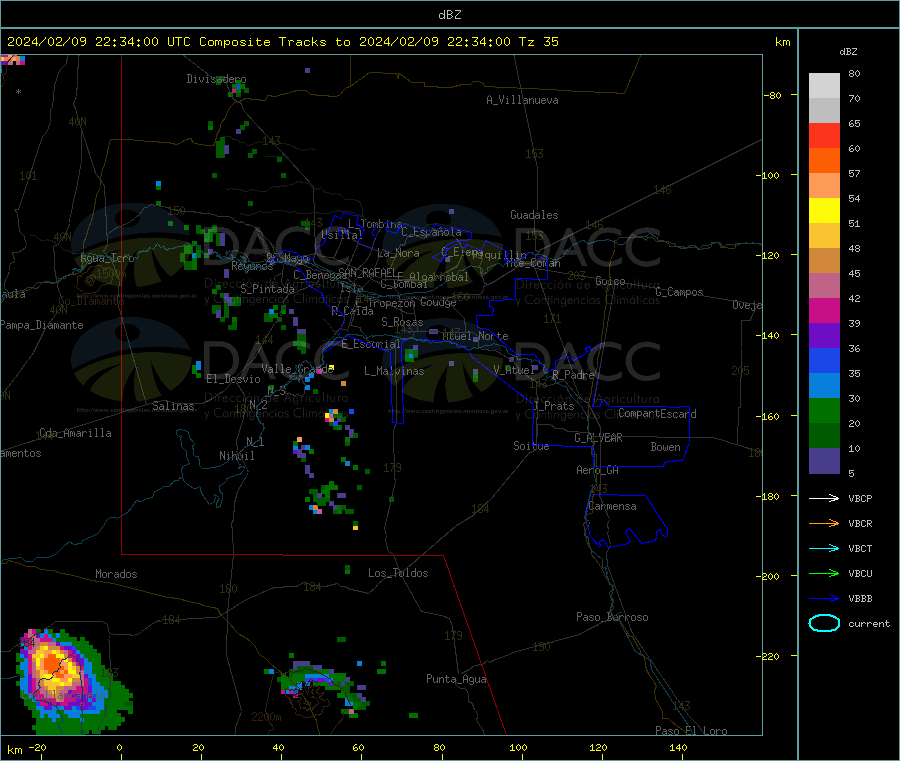Click the 'Punta_Agua' map label
The image size is (900, 761).
[x=456, y=680]
